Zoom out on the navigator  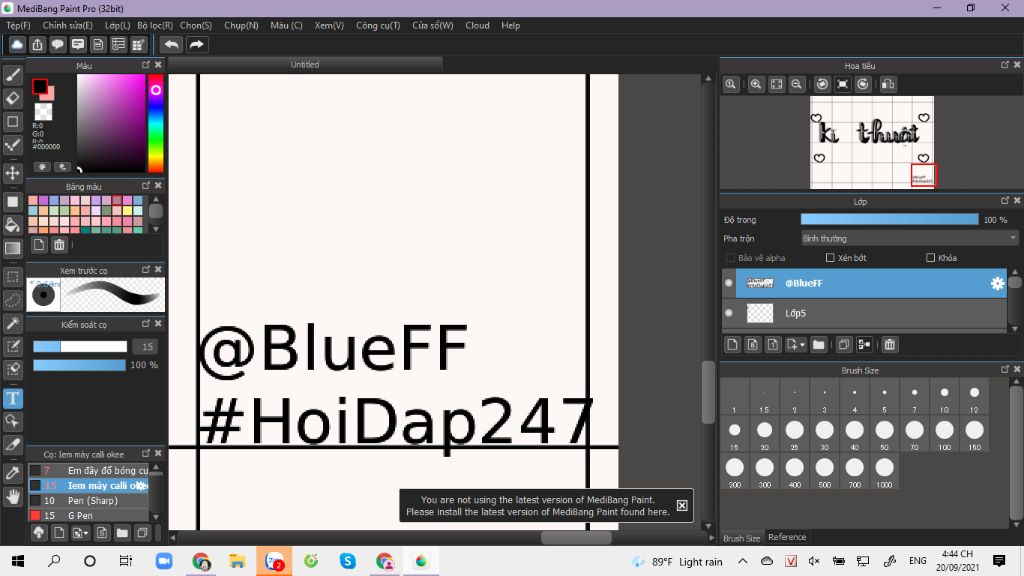click(x=796, y=84)
